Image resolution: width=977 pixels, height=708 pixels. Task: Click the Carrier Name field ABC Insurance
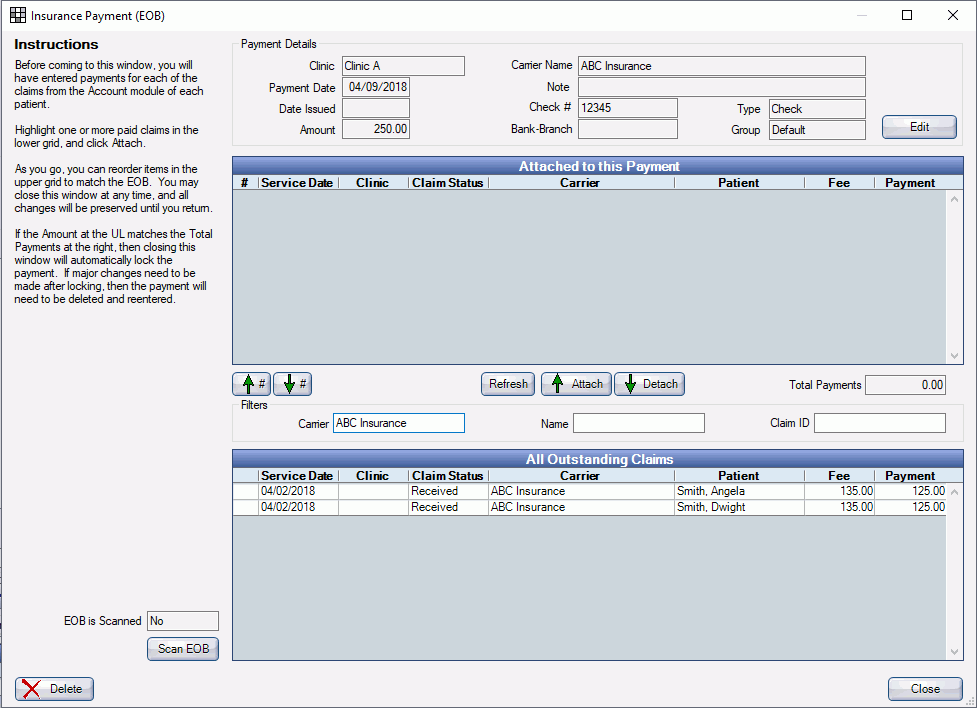(722, 66)
